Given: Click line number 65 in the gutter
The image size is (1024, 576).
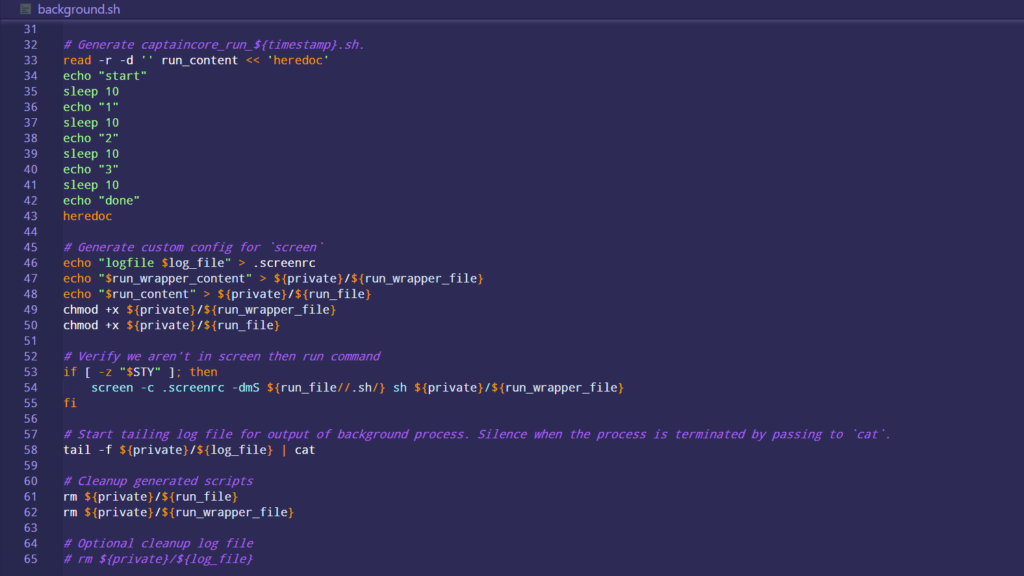Looking at the screenshot, I should click(x=29, y=559).
